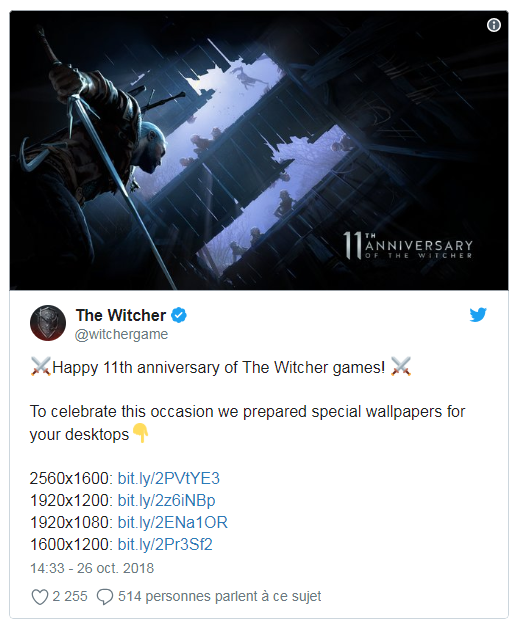Click the crossed swords emoji after games!
The height and width of the screenshot is (625, 517).
click(x=401, y=367)
